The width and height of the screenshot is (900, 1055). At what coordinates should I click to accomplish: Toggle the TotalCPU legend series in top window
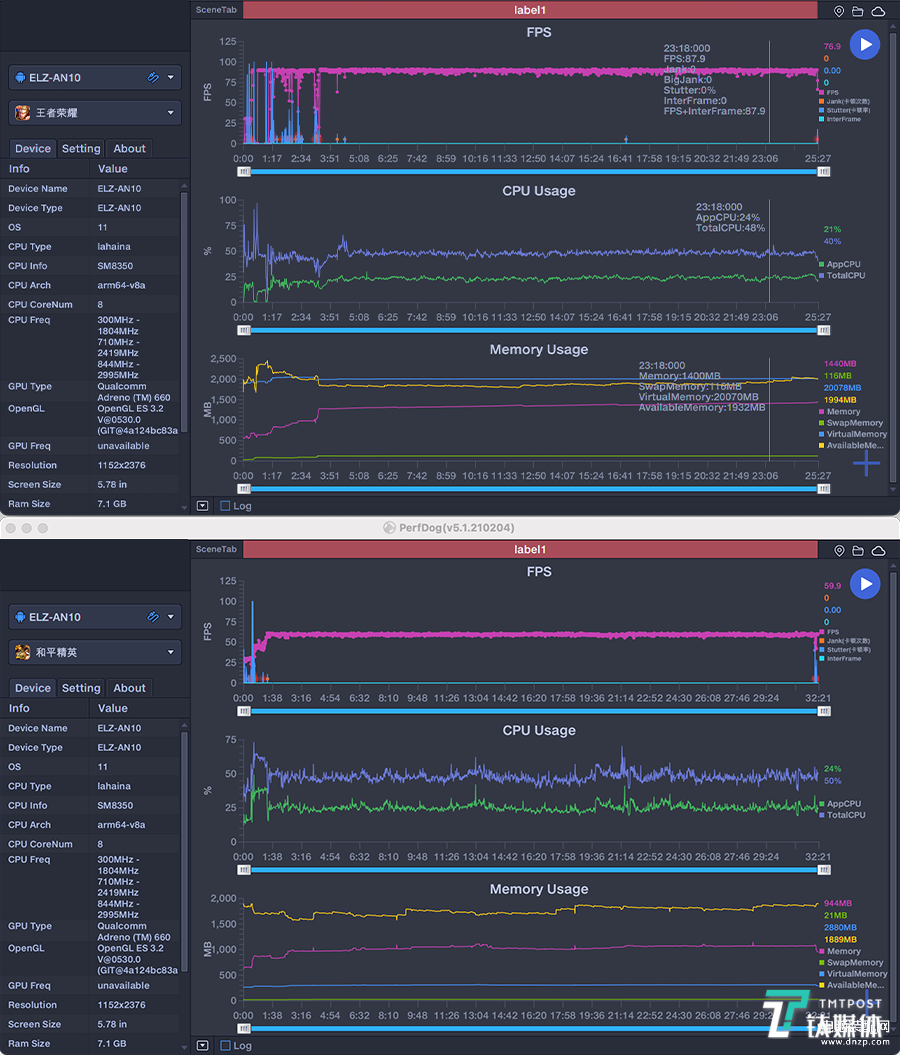[x=841, y=275]
